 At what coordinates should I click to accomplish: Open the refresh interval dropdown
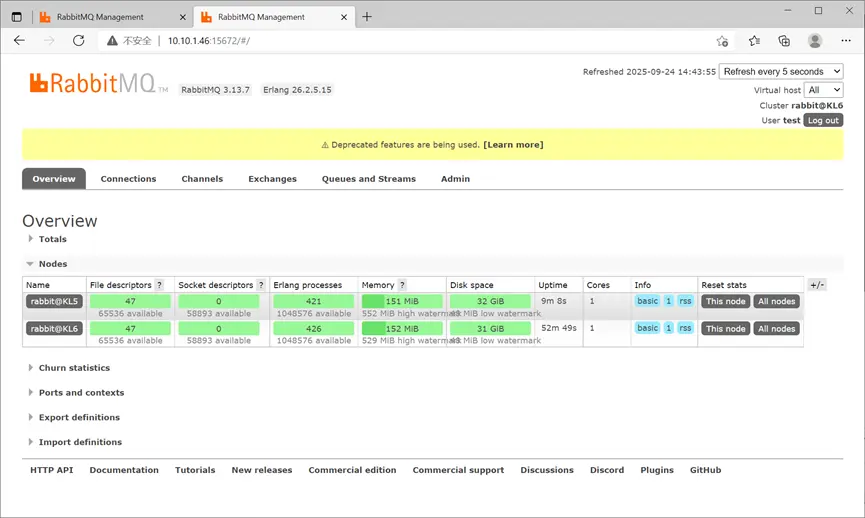(x=781, y=72)
